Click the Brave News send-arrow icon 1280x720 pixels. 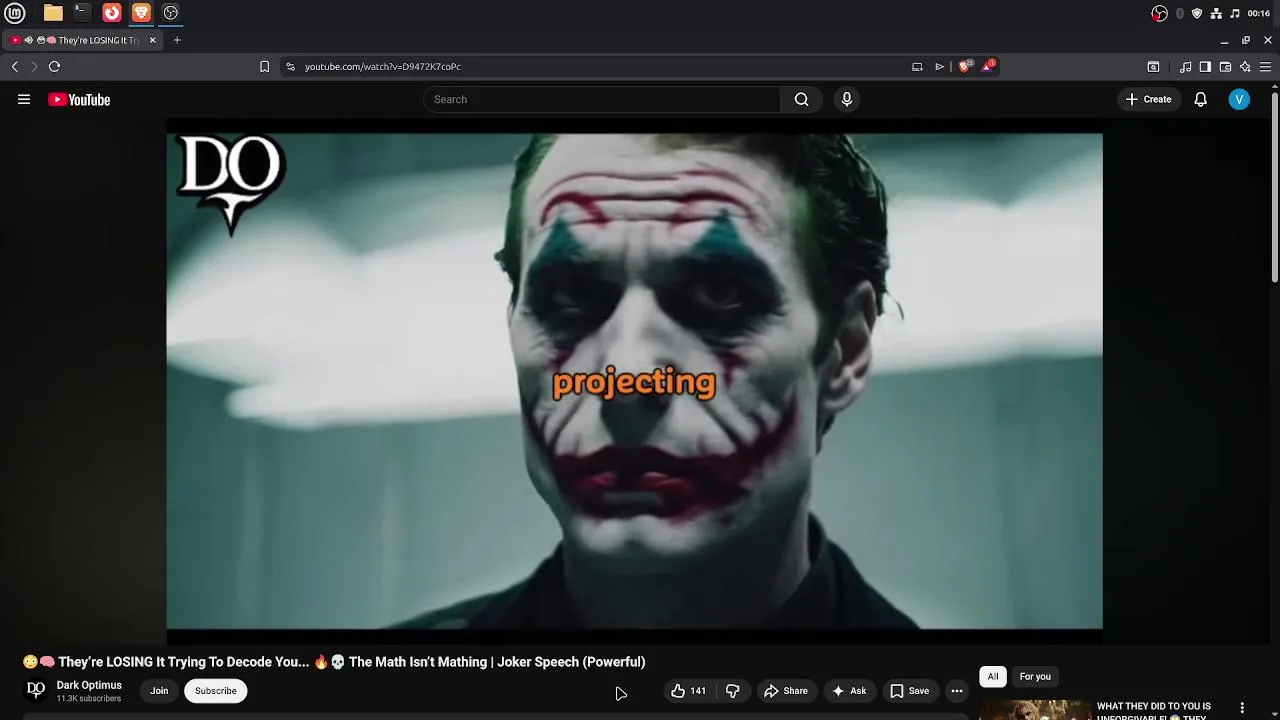pos(939,66)
